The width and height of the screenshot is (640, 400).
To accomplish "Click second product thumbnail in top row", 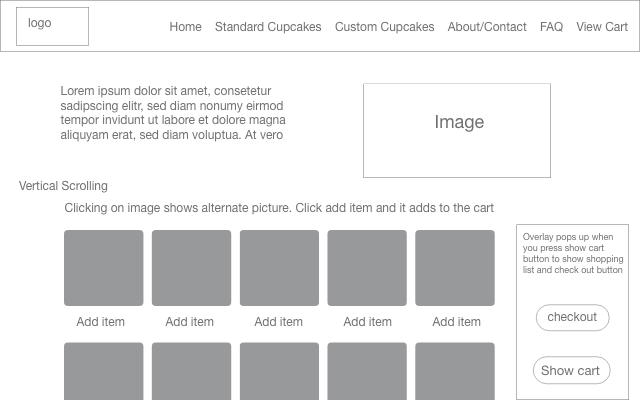I will tap(191, 268).
